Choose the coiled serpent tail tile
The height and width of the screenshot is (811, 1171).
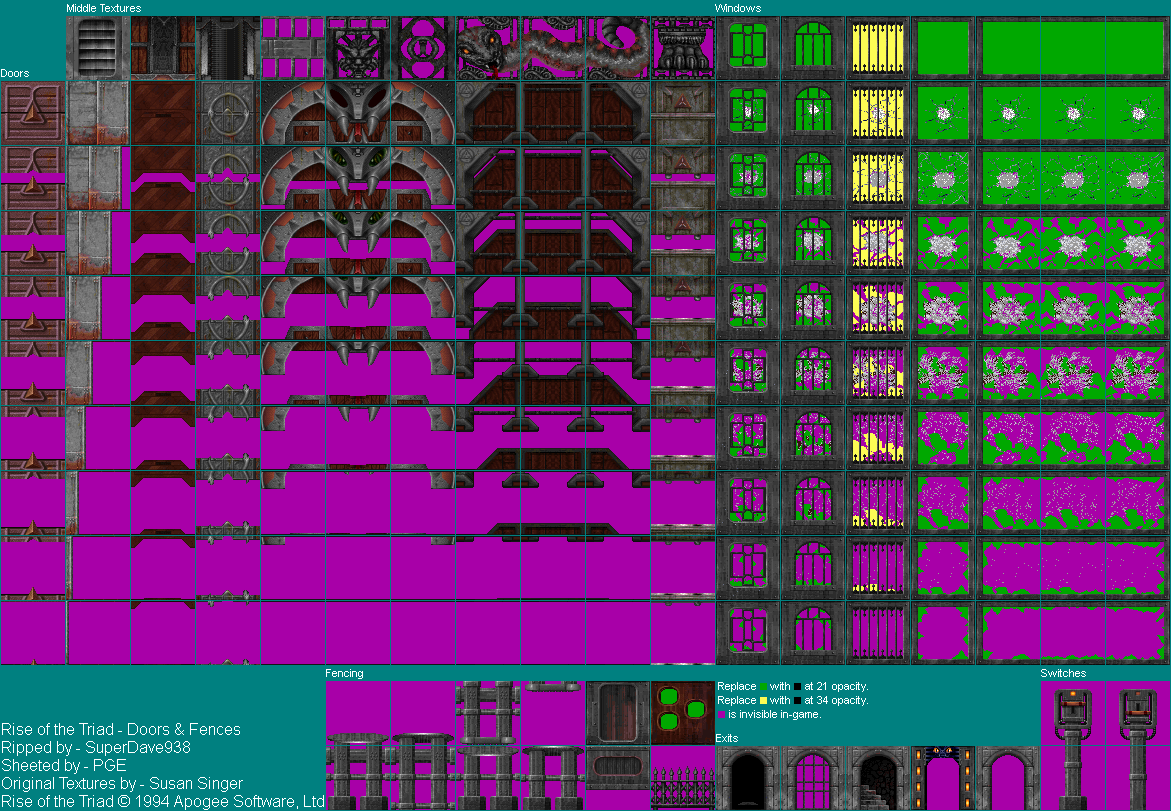click(618, 48)
